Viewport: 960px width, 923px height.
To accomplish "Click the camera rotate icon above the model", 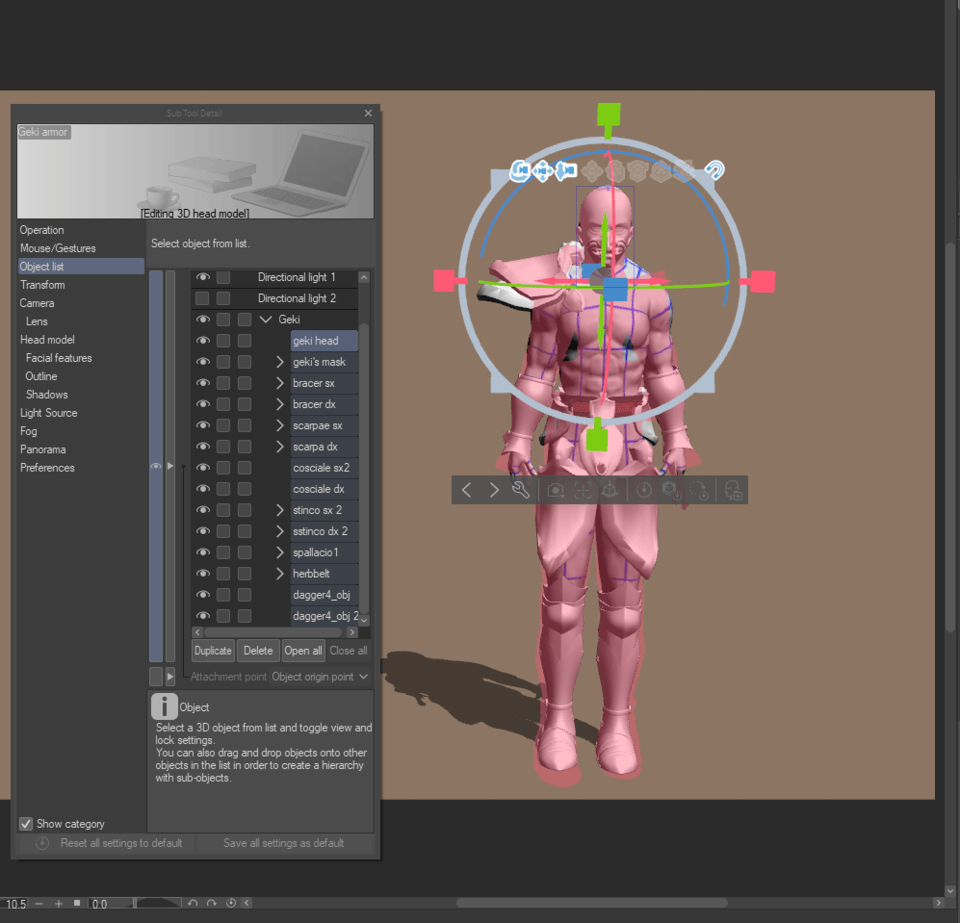I will pyautogui.click(x=520, y=170).
